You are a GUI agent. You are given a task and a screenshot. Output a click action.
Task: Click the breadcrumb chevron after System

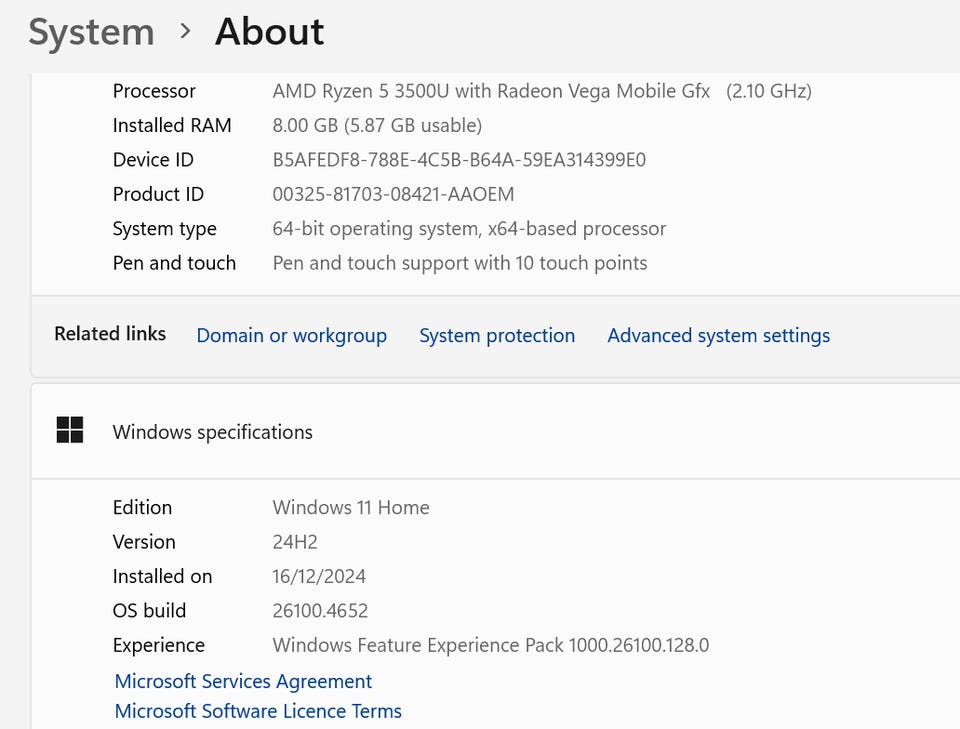click(x=186, y=31)
